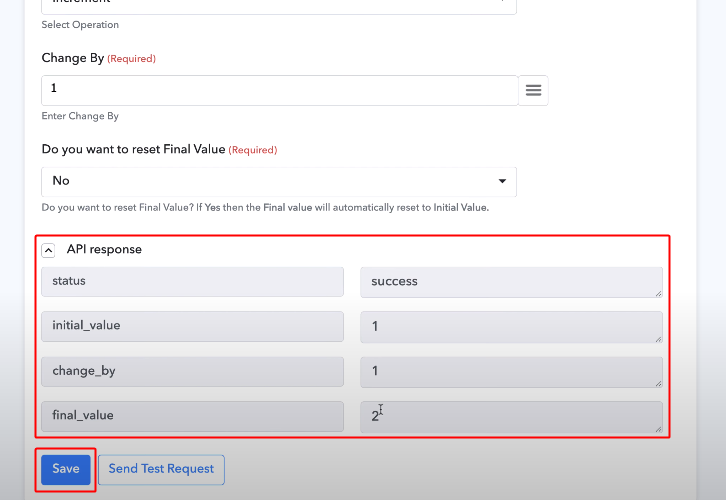This screenshot has width=726, height=500.
Task: Click the initial_value response value box
Action: coord(511,327)
